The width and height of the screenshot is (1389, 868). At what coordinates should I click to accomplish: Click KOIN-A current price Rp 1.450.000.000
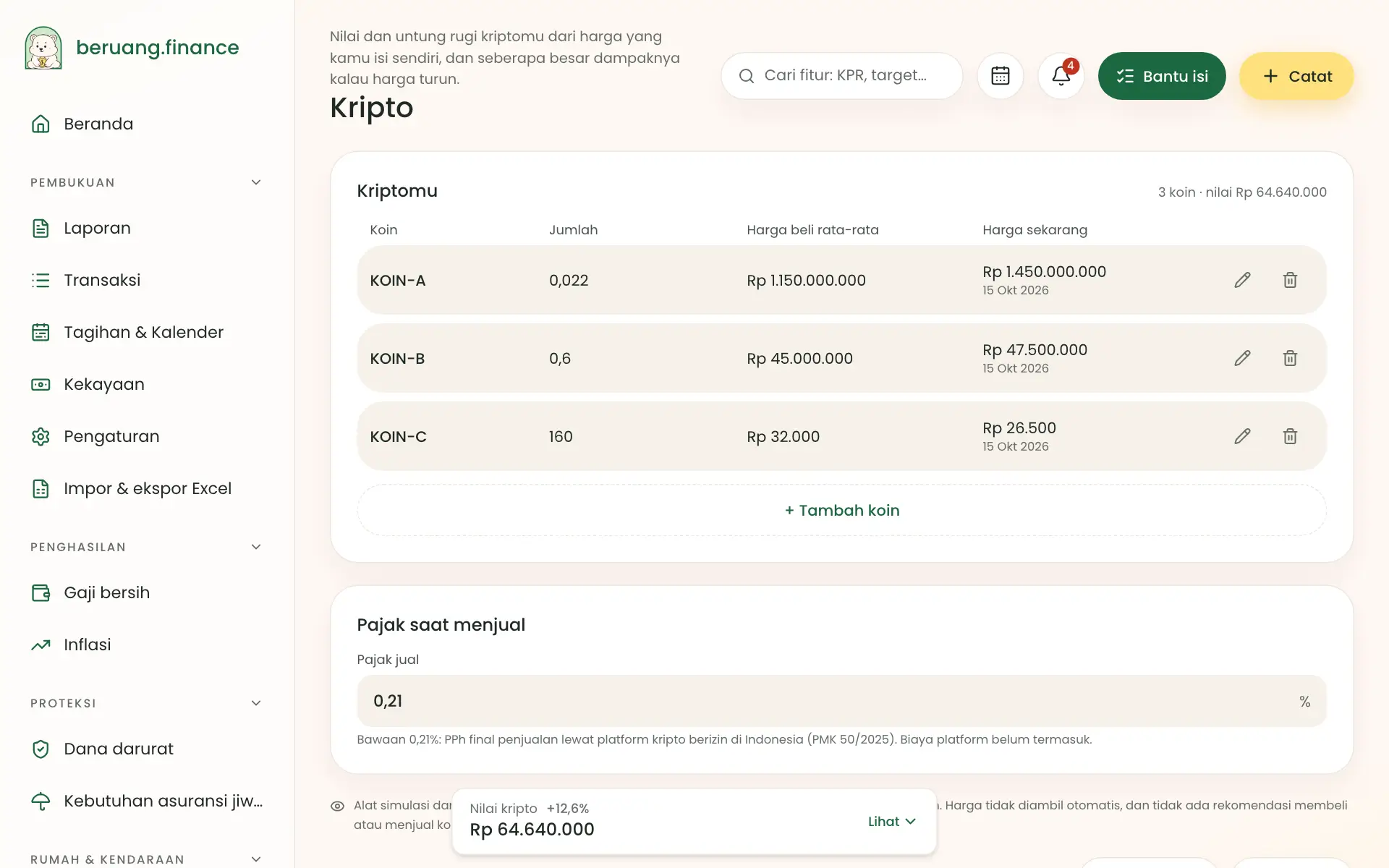click(1044, 272)
